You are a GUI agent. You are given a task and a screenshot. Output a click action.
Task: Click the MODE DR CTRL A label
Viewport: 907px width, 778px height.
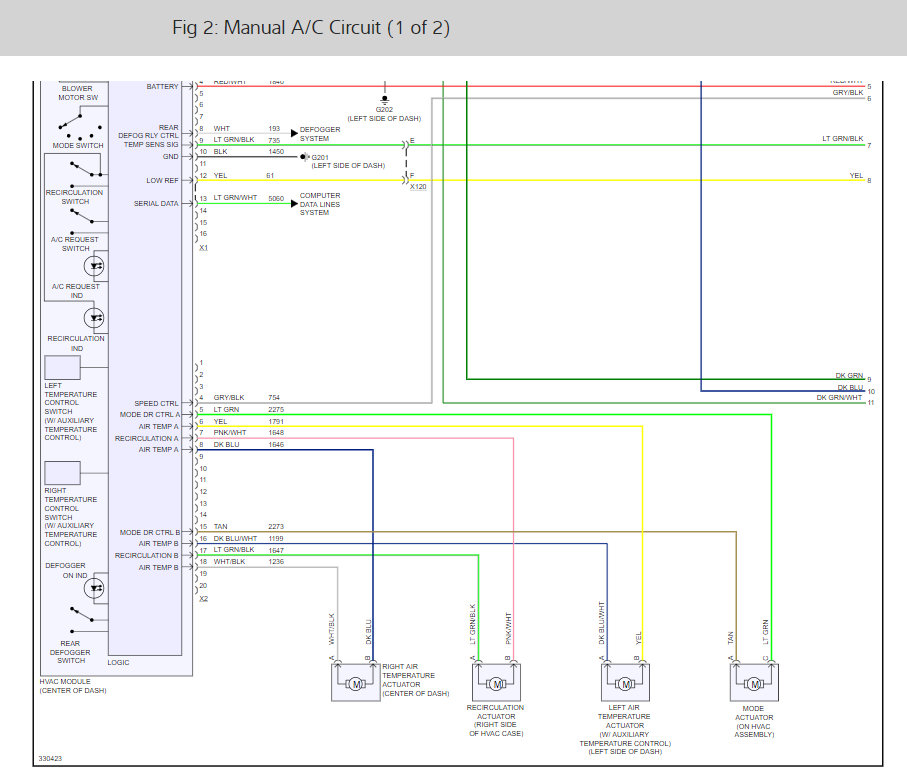pos(150,415)
